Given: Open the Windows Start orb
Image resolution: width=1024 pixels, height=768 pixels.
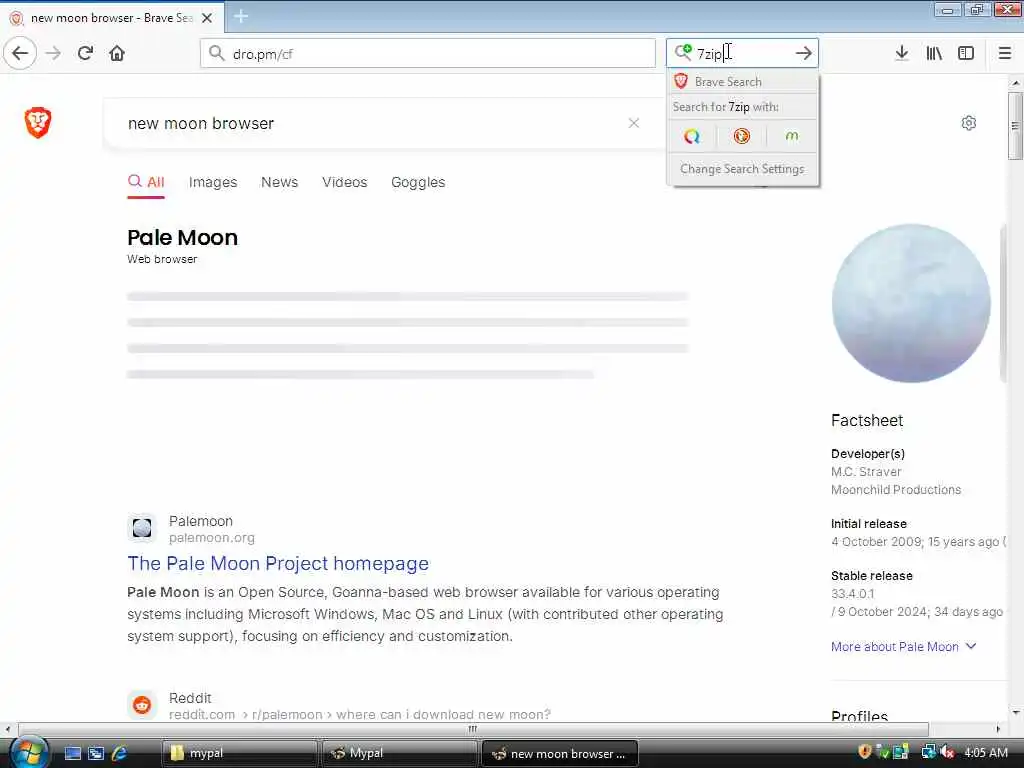Looking at the screenshot, I should pos(27,752).
